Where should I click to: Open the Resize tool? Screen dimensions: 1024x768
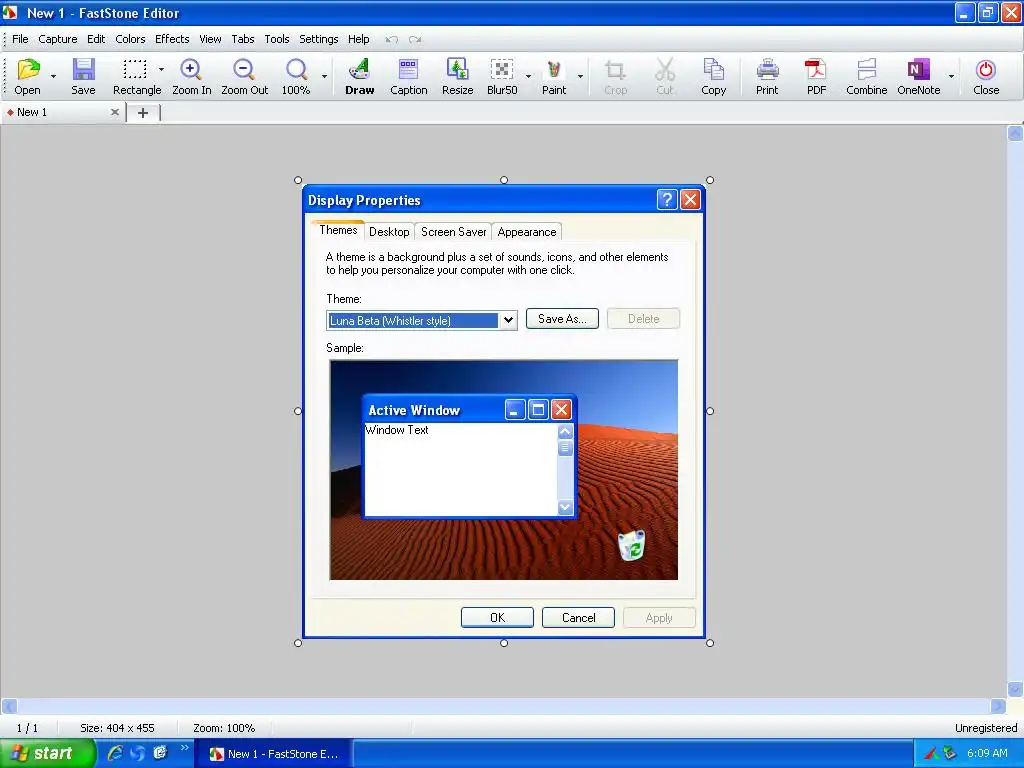(x=457, y=76)
